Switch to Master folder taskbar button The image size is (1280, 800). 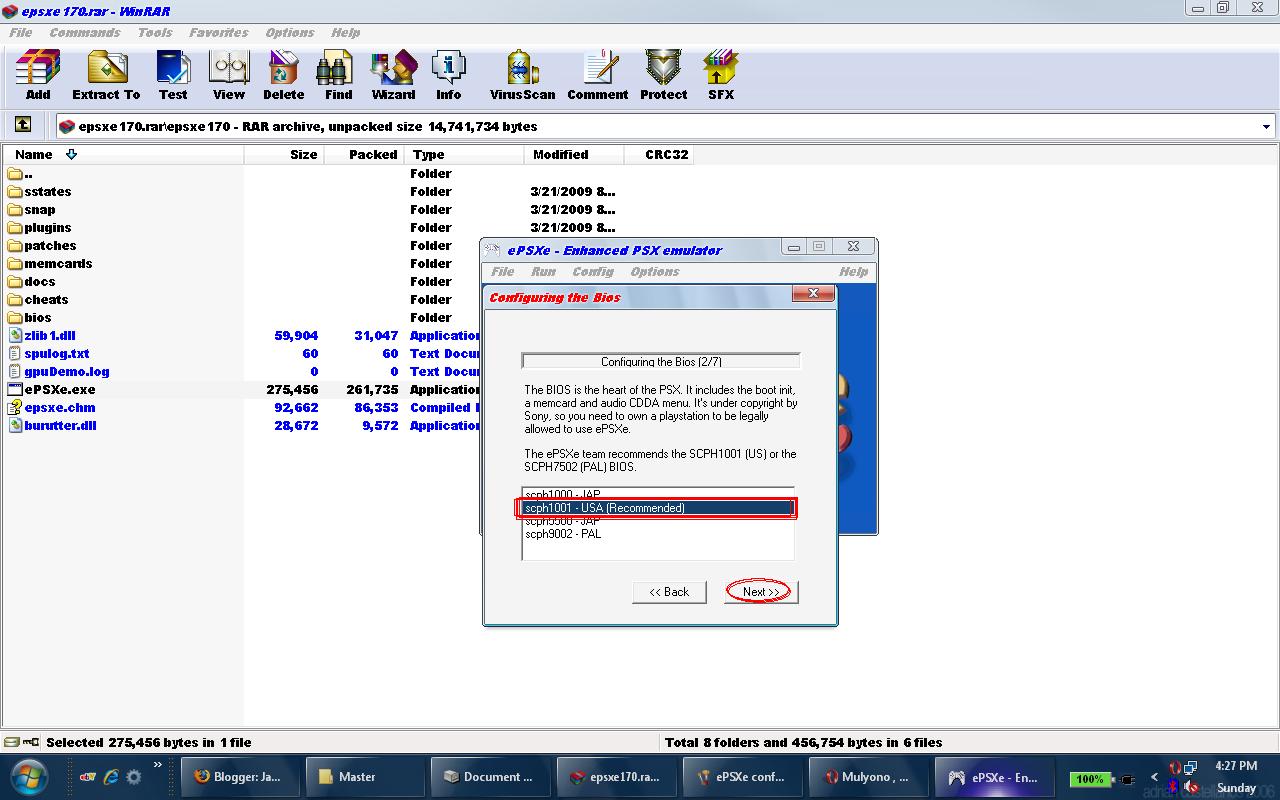pyautogui.click(x=364, y=777)
